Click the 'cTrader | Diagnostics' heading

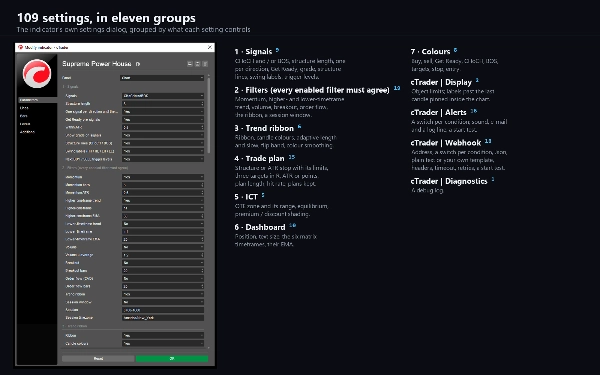449,181
